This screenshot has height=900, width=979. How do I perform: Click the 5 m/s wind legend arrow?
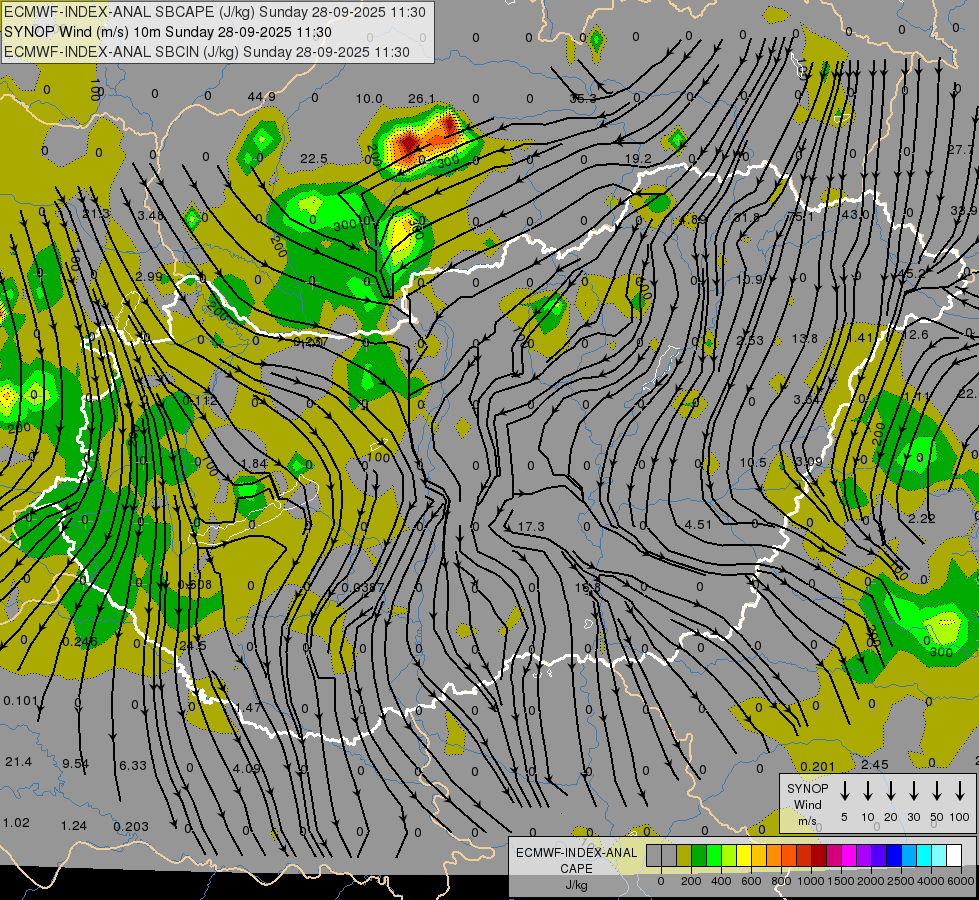pyautogui.click(x=844, y=791)
